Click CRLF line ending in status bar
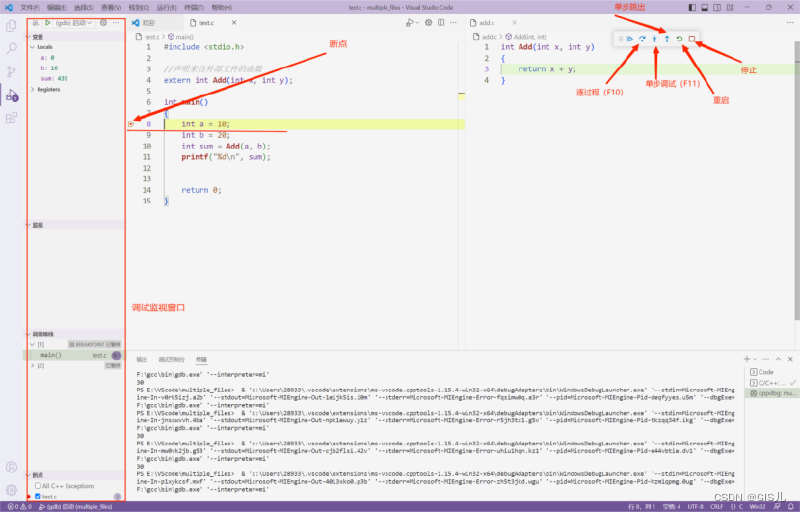The width and height of the screenshot is (800, 512). point(717,506)
